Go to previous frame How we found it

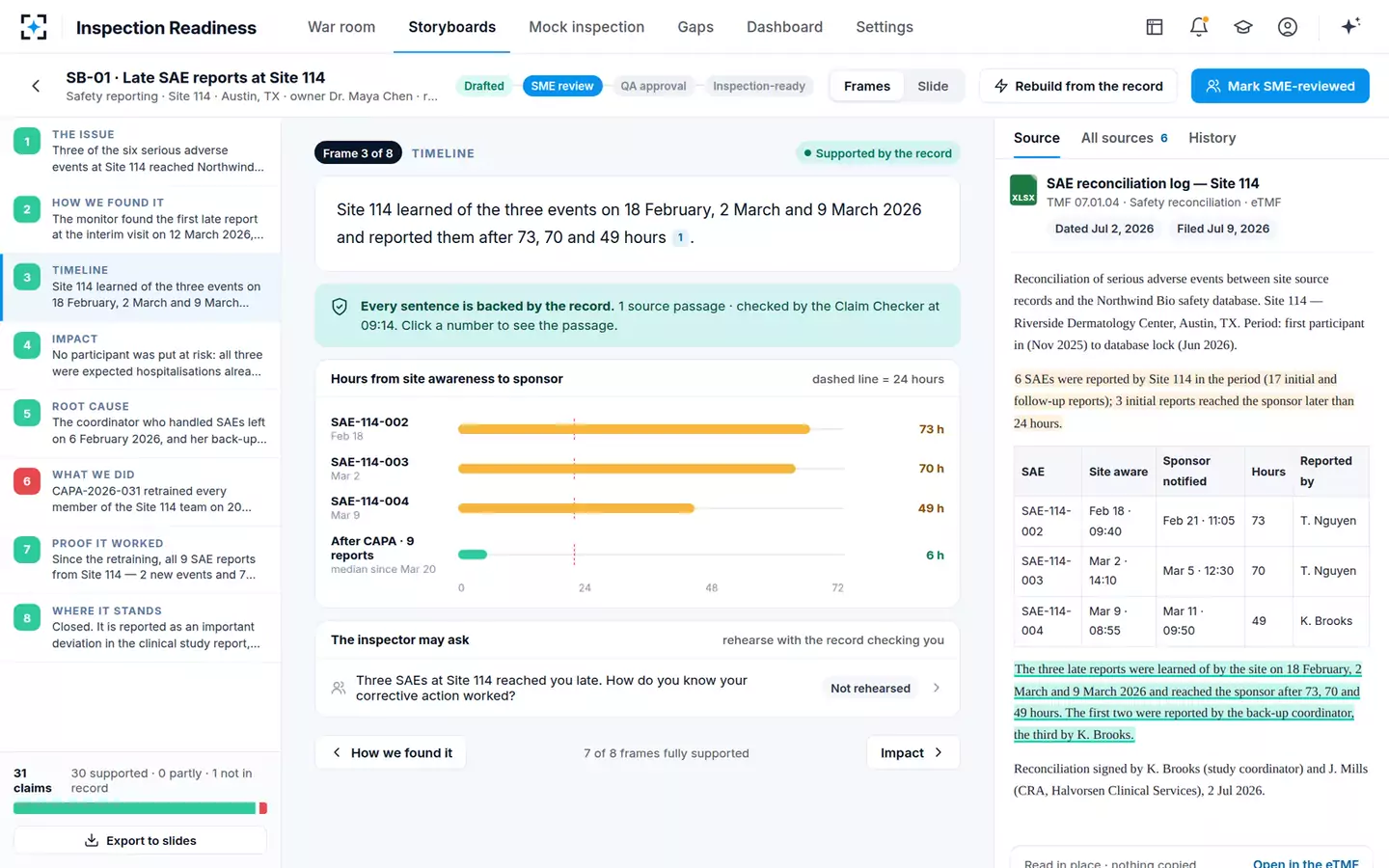click(391, 752)
